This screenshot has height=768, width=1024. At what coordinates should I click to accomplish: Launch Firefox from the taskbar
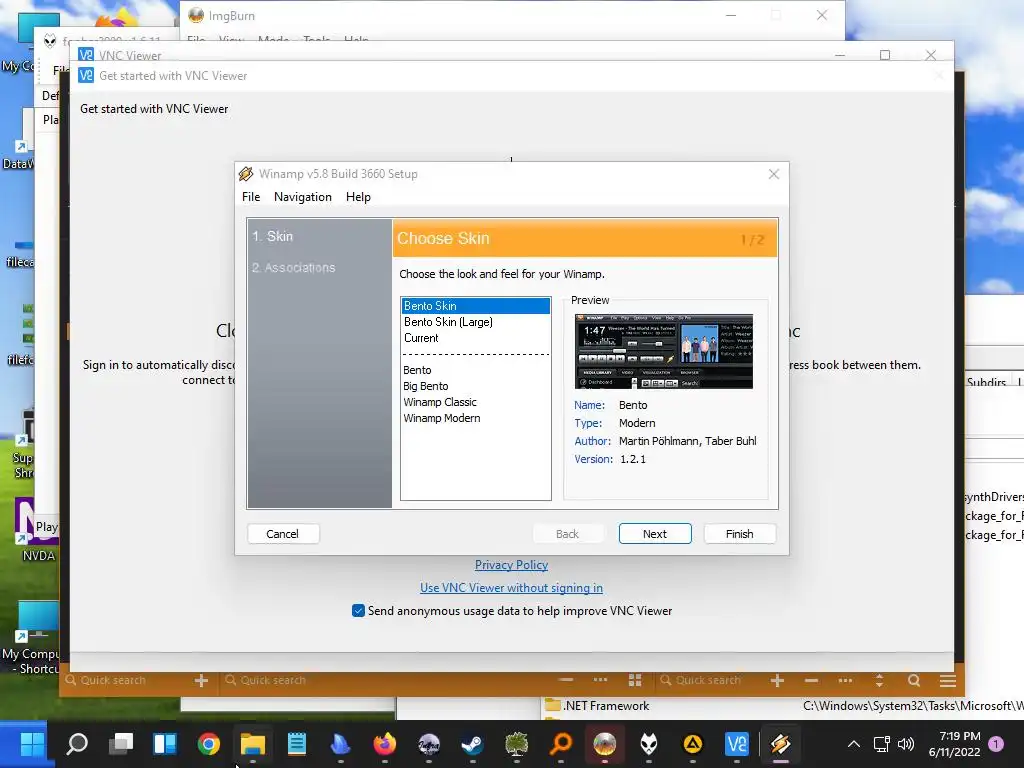[x=385, y=743]
